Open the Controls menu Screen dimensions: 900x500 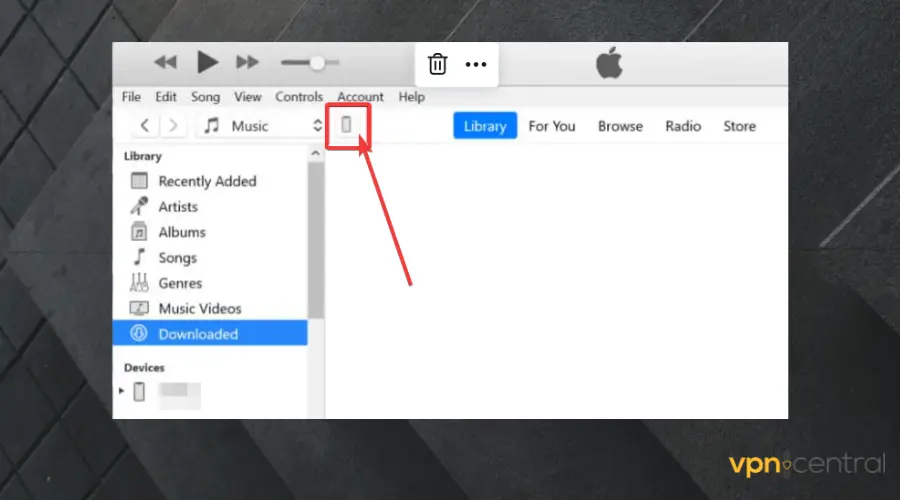pos(299,96)
